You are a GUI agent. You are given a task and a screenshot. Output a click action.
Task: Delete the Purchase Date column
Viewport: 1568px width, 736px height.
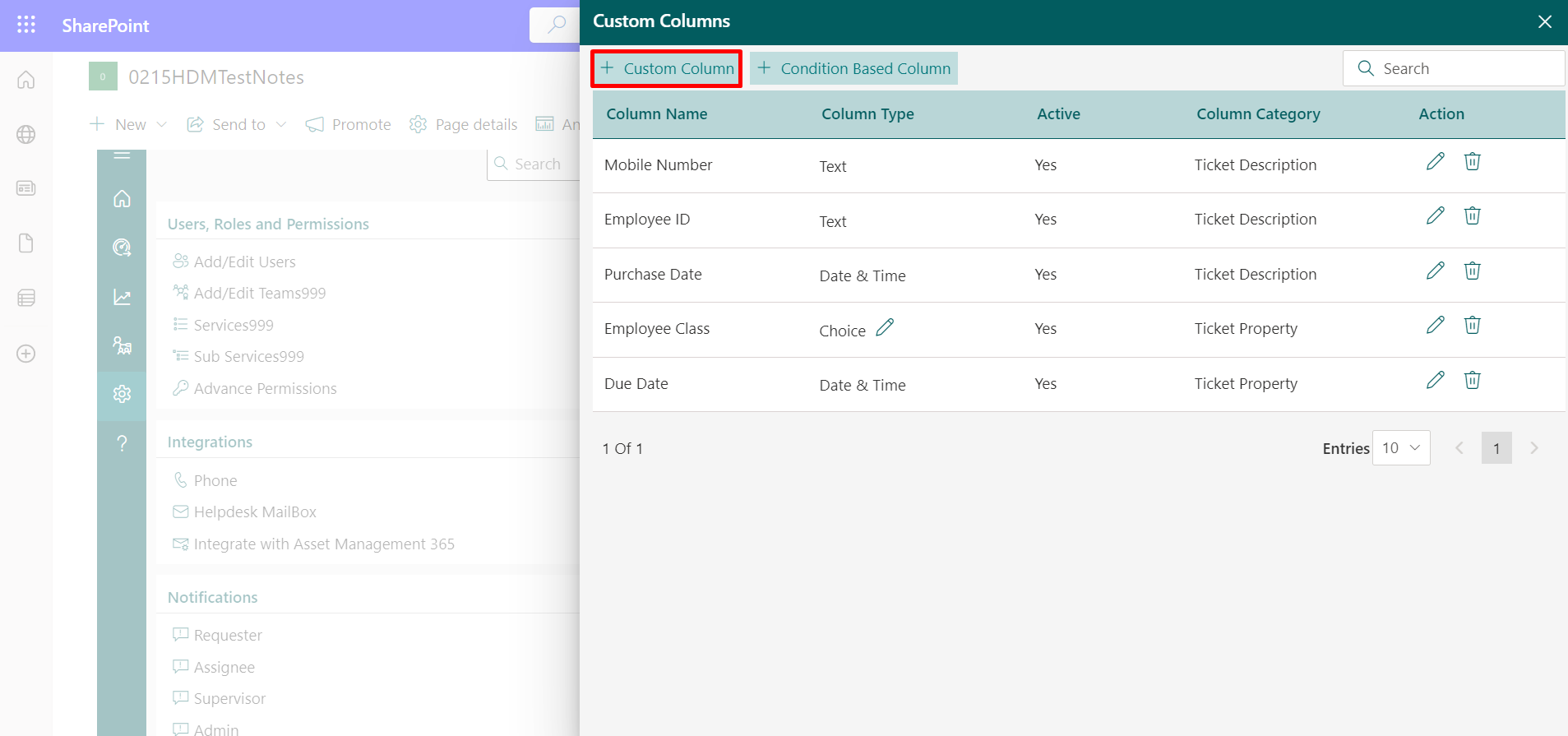1472,271
